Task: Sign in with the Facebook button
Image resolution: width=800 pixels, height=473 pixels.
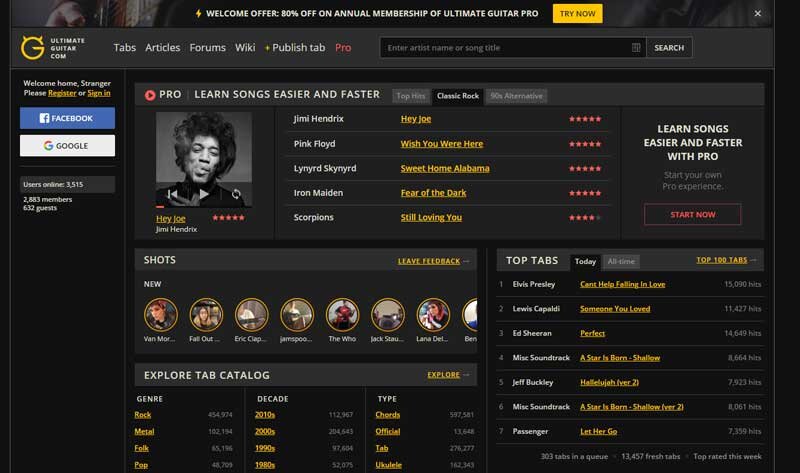Action: 67,118
